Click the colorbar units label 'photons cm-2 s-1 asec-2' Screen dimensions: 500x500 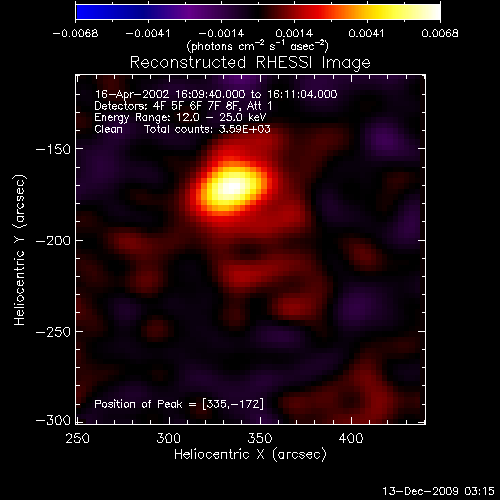pos(257,46)
